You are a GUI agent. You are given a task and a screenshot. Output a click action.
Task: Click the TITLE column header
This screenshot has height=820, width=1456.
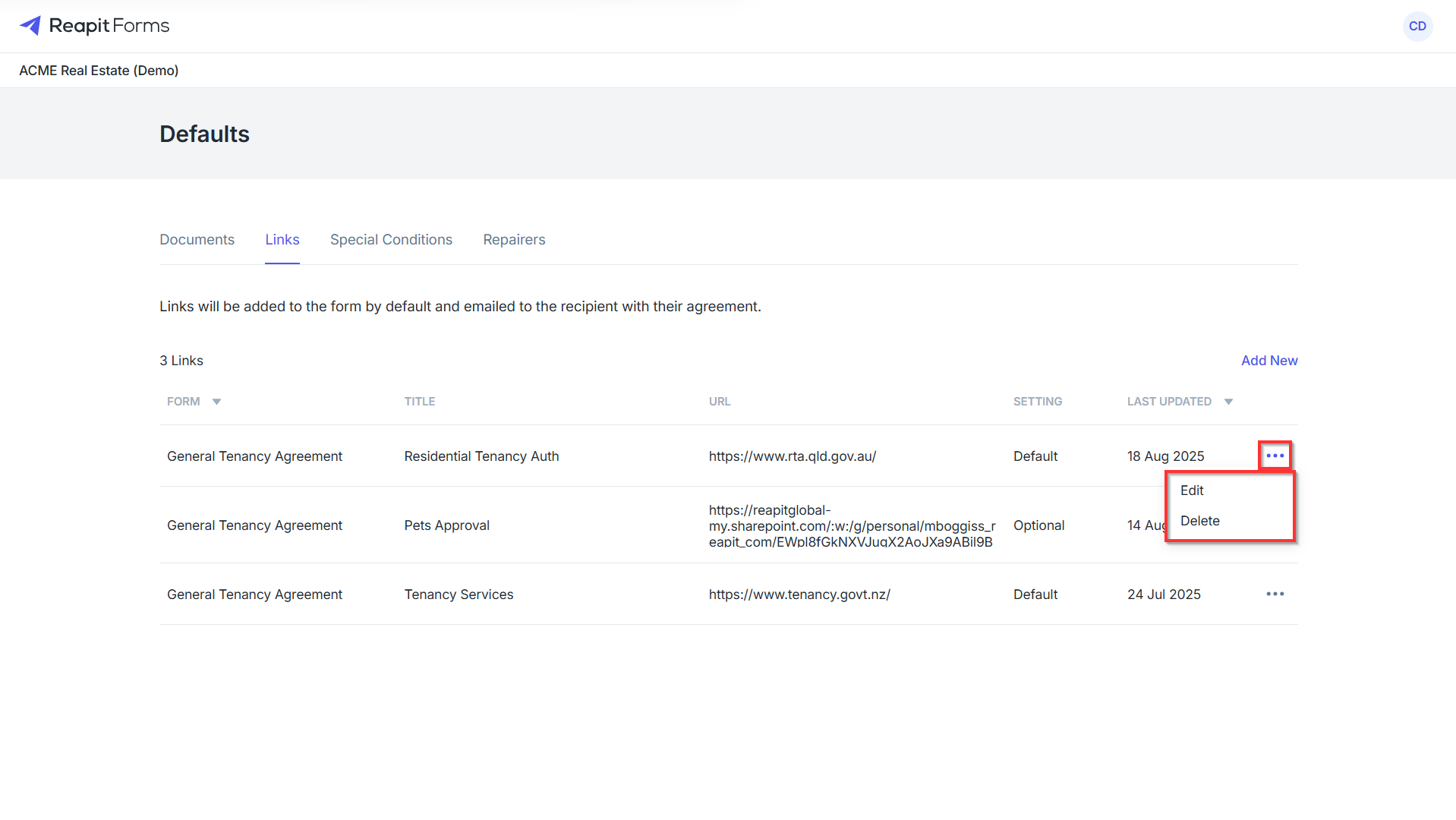click(420, 402)
